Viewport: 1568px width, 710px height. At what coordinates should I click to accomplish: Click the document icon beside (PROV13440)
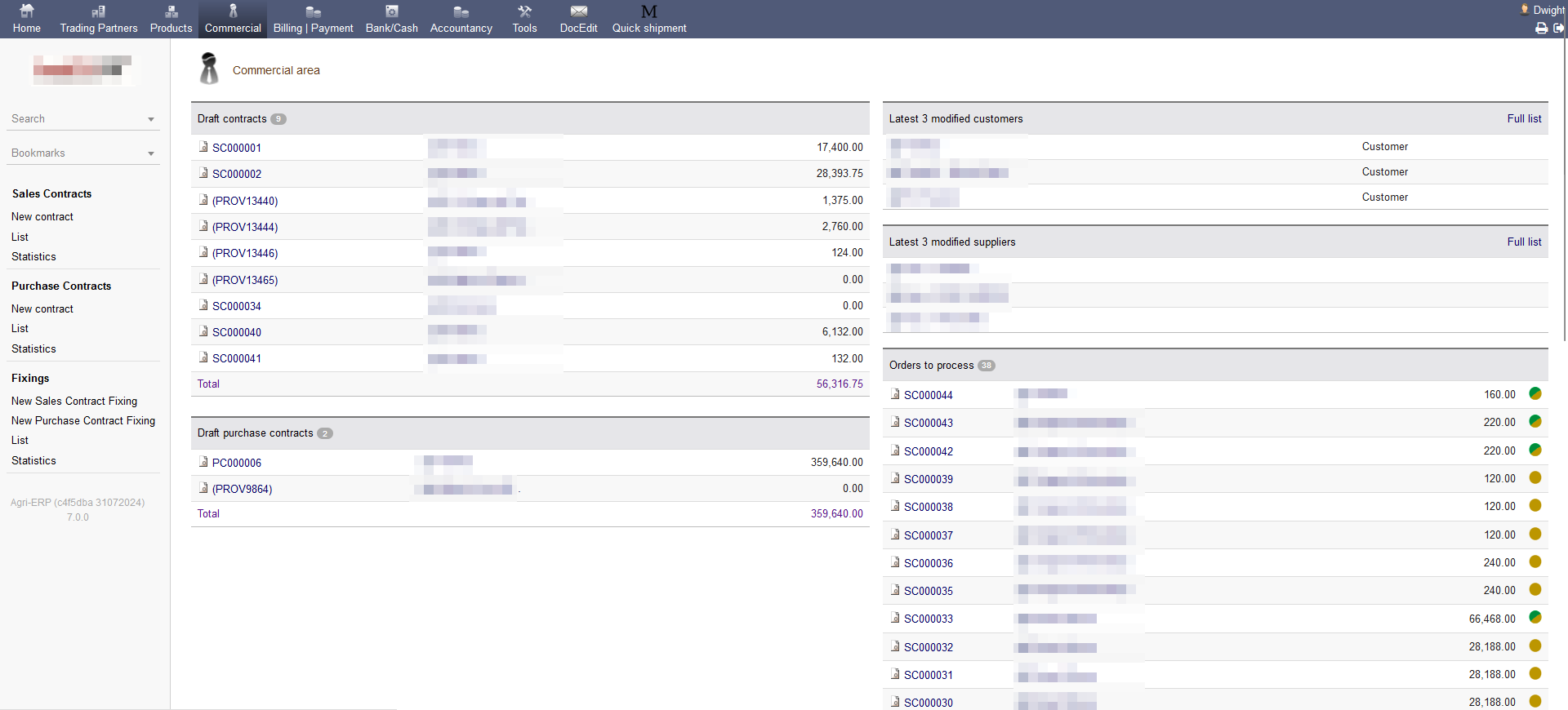coord(203,200)
